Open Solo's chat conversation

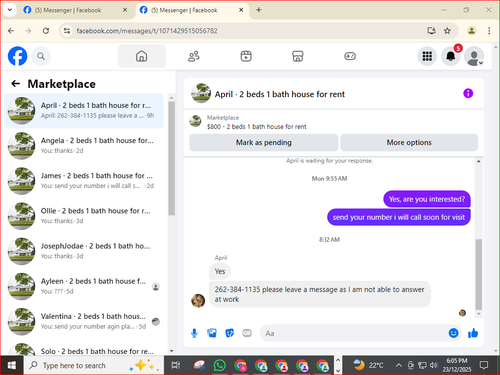pos(84,349)
